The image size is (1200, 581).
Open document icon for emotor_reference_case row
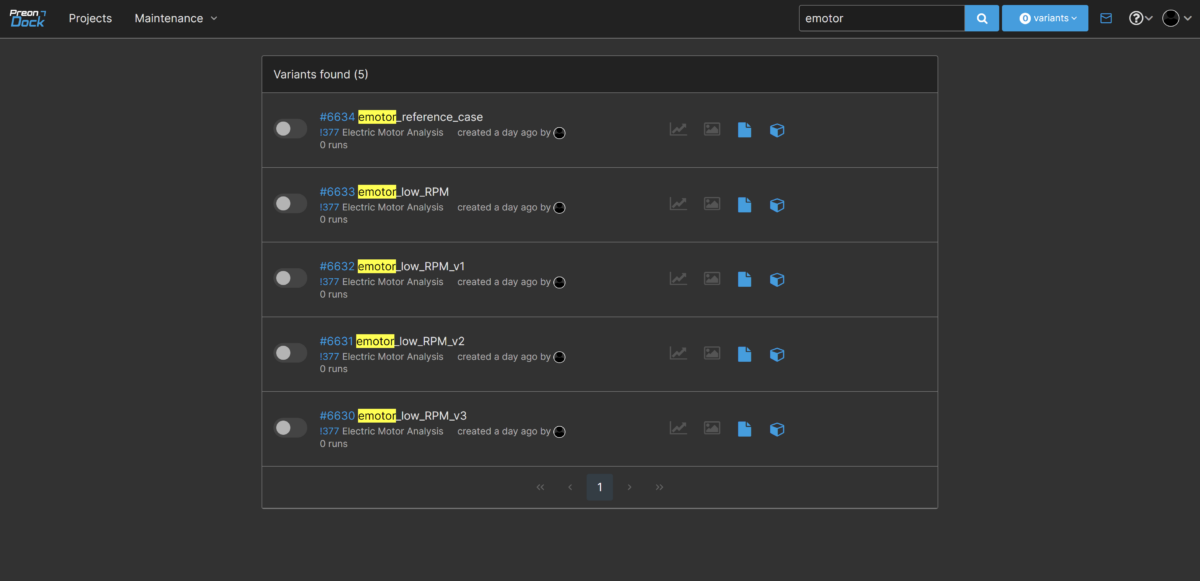tap(744, 130)
